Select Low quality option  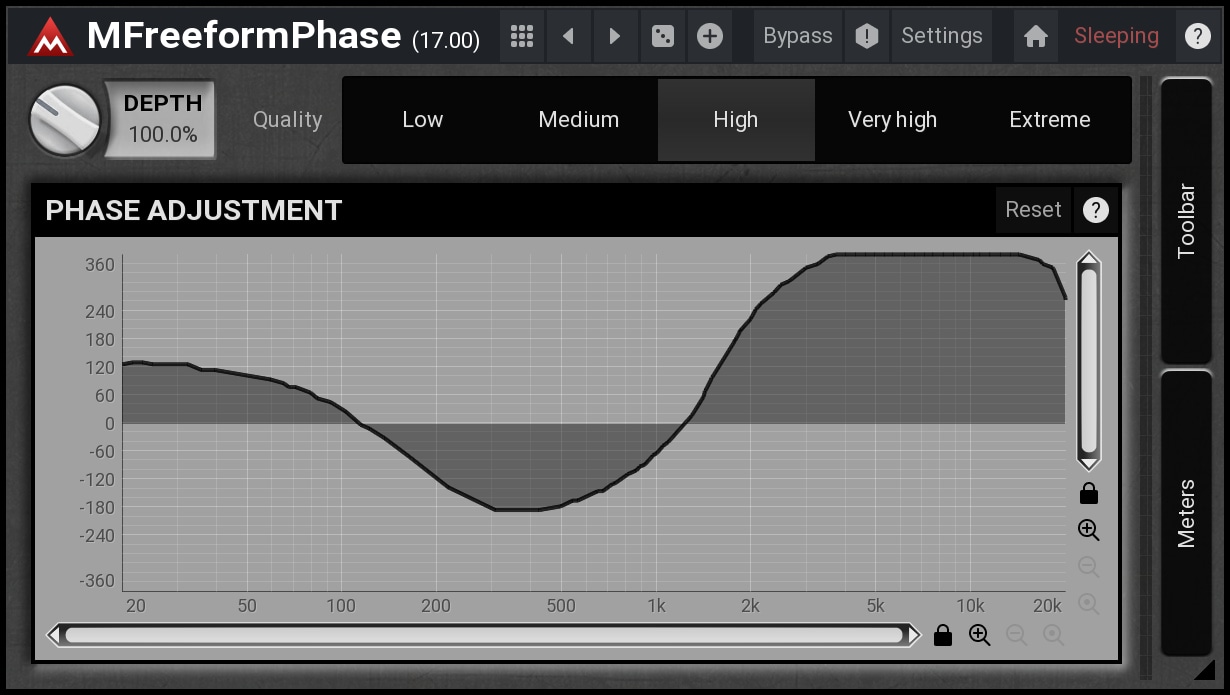[x=422, y=120]
